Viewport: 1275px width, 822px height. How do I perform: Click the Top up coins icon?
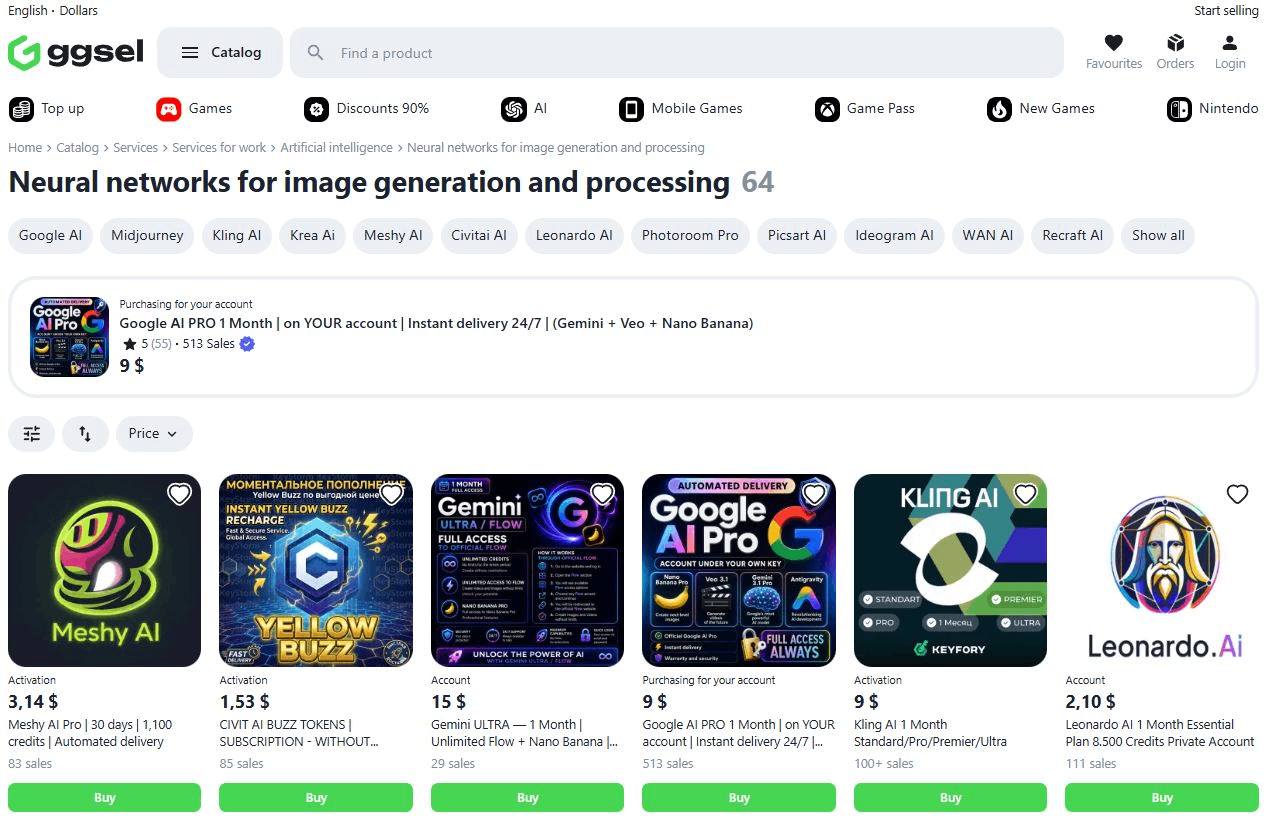[21, 109]
